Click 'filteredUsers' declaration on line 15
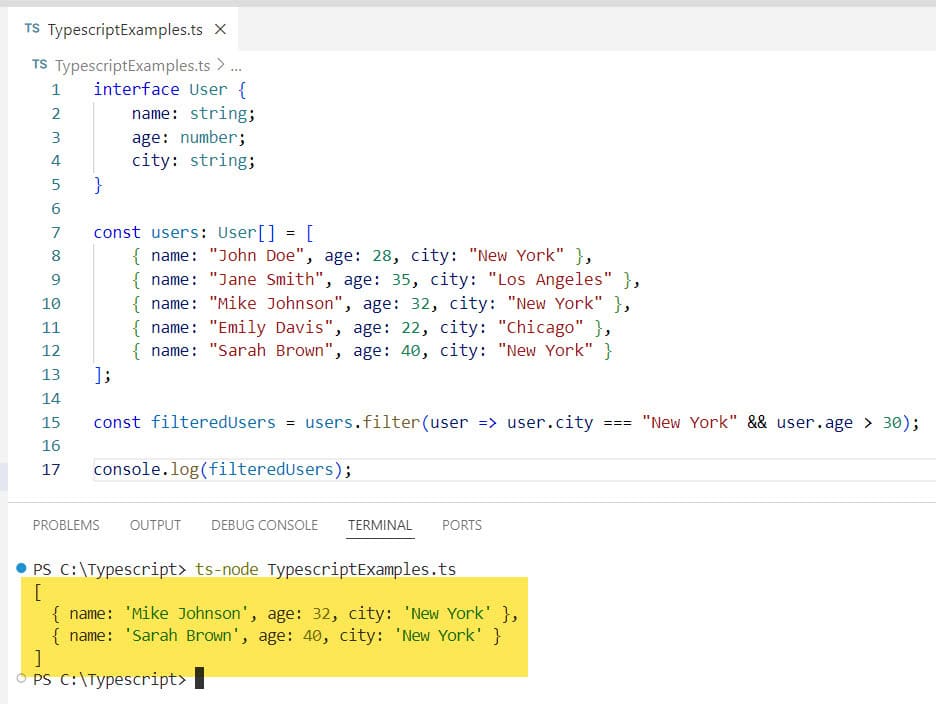 213,422
